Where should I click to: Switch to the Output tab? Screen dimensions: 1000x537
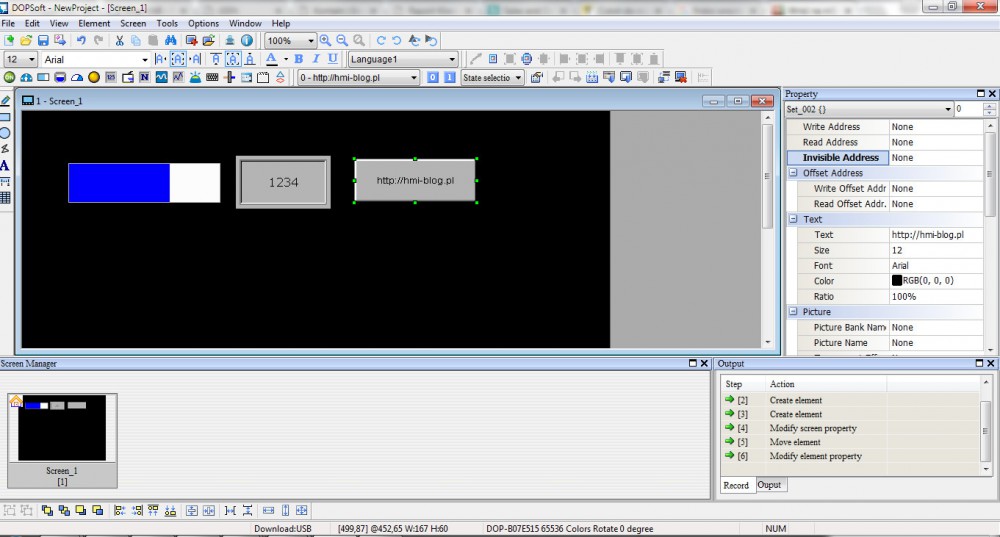[x=769, y=485]
